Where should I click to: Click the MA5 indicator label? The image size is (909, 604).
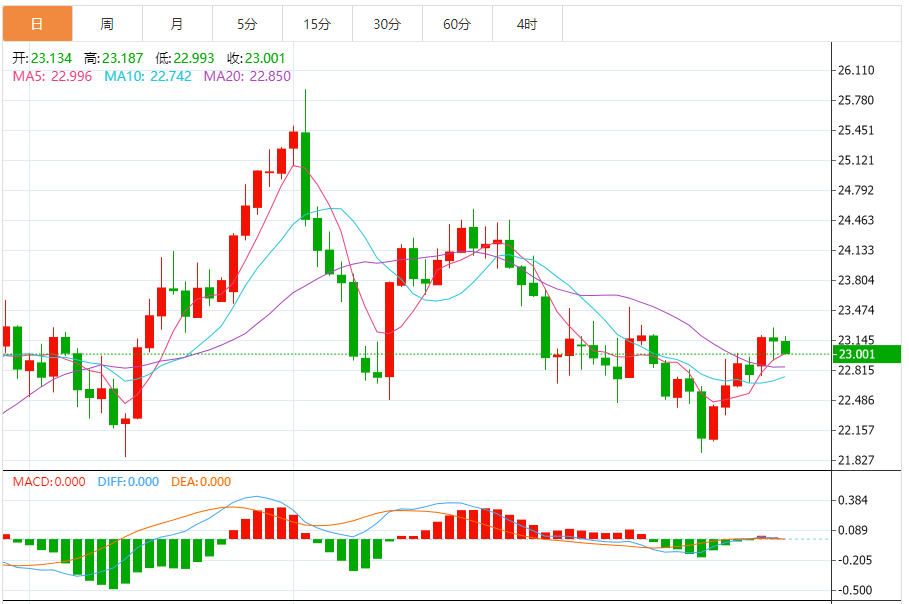coord(50,75)
